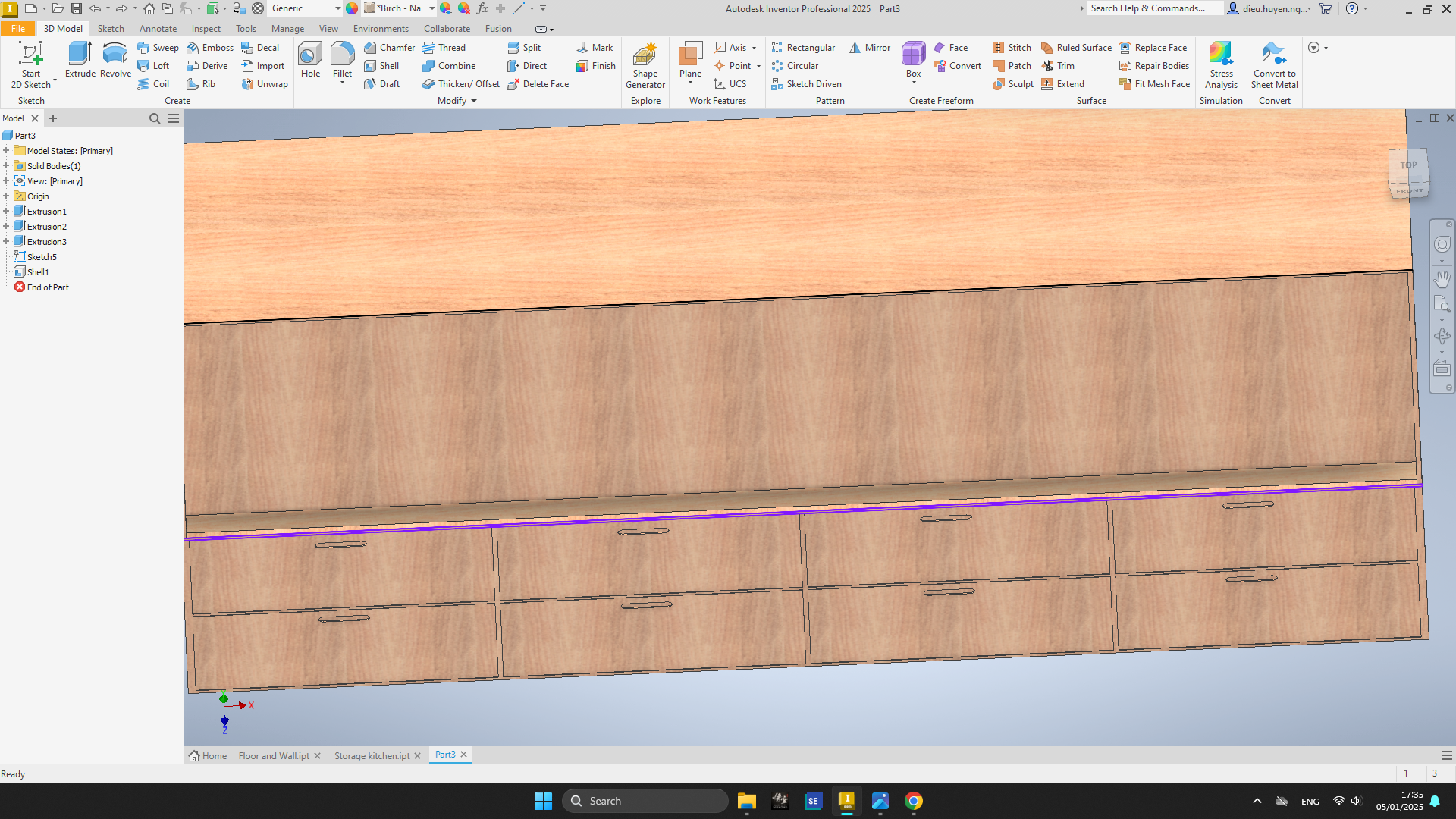Expand the Extrusion1 node
Image resolution: width=1456 pixels, height=819 pixels.
pyautogui.click(x=6, y=212)
